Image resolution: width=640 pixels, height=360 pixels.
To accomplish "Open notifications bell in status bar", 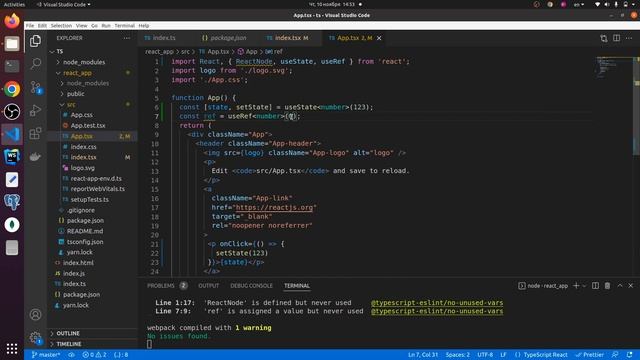I will pos(629,355).
